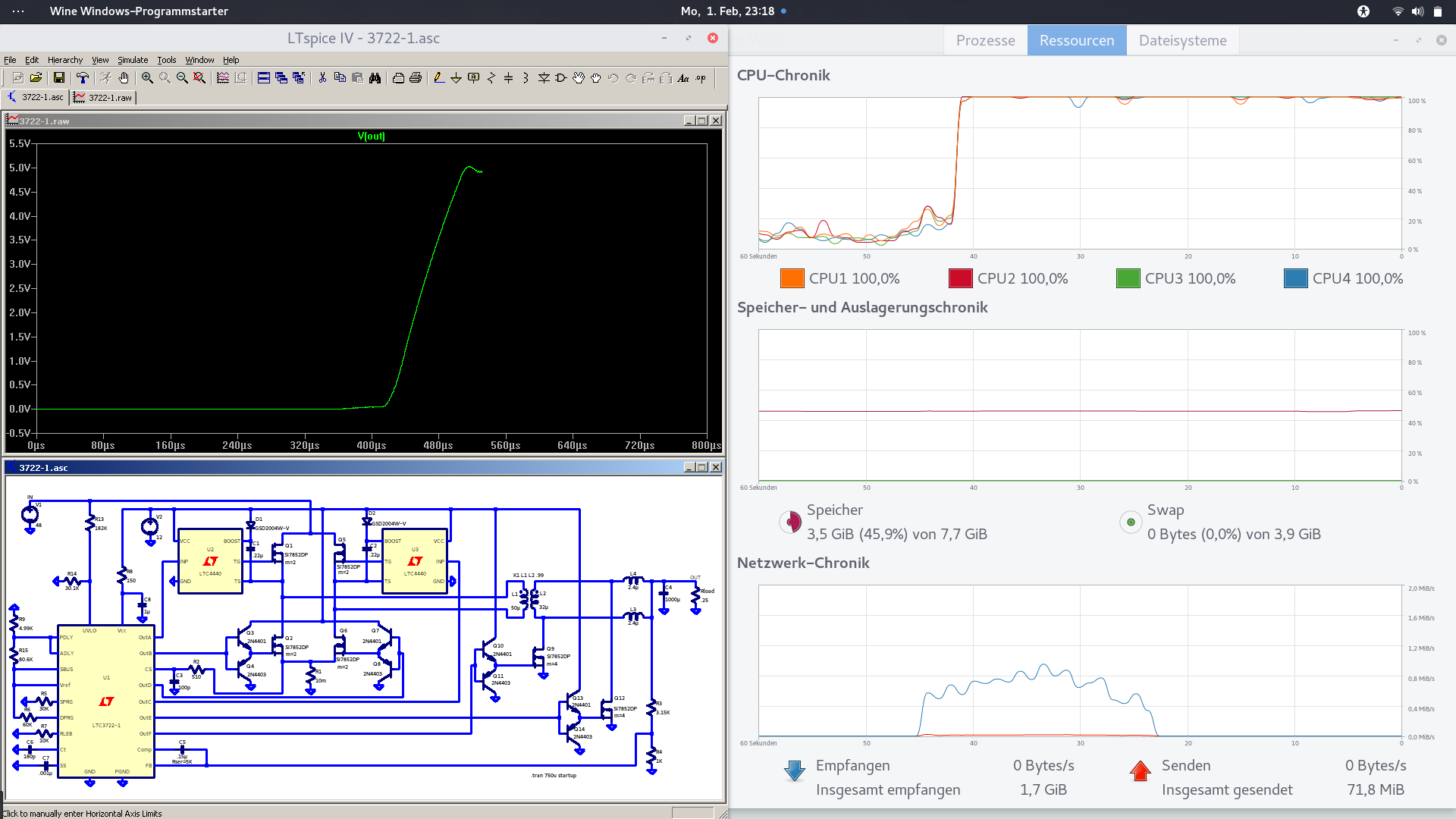Tile windows horizontally
This screenshot has width=1456, height=819.
coord(264,78)
